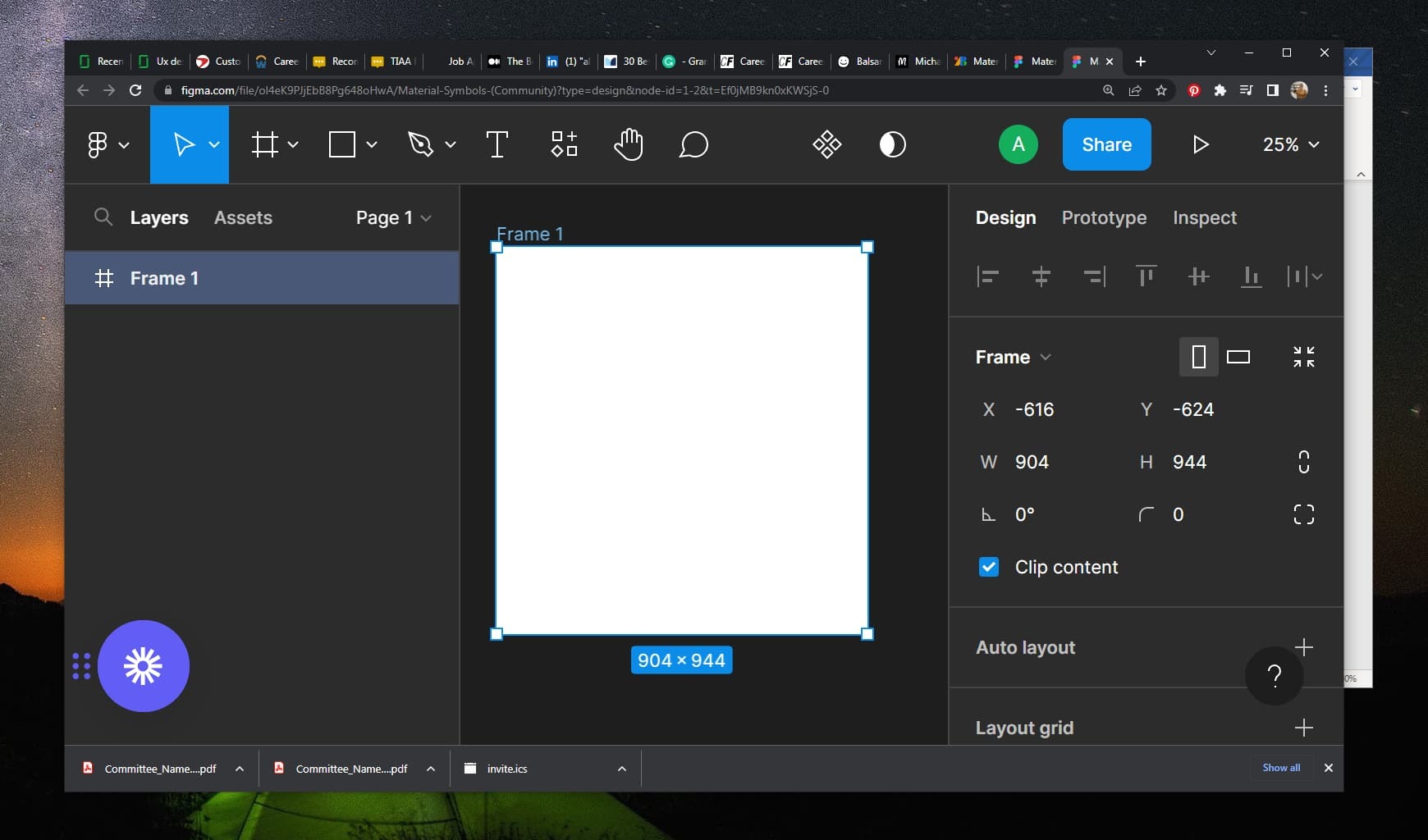Viewport: 1428px width, 840px height.
Task: Align vertical centers icon
Action: pos(1199,276)
